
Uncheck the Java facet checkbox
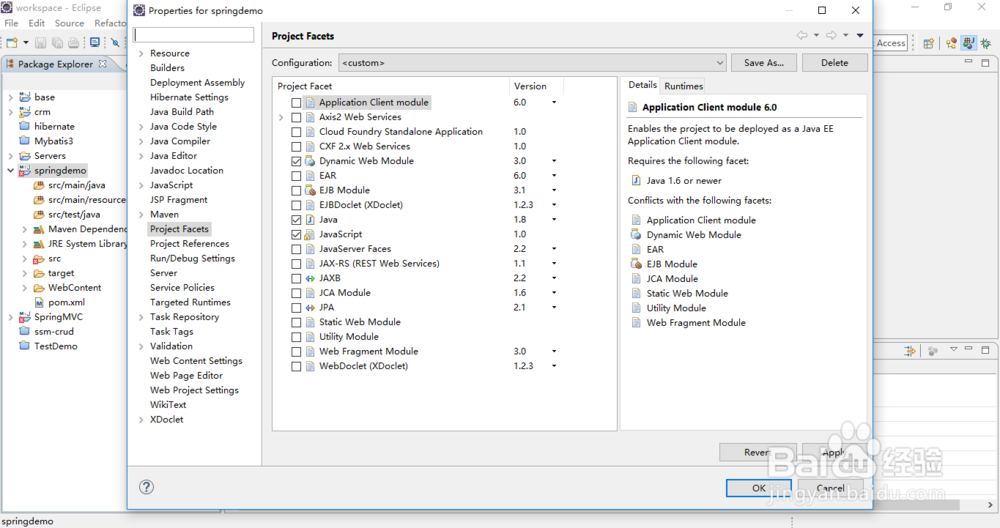tap(296, 220)
